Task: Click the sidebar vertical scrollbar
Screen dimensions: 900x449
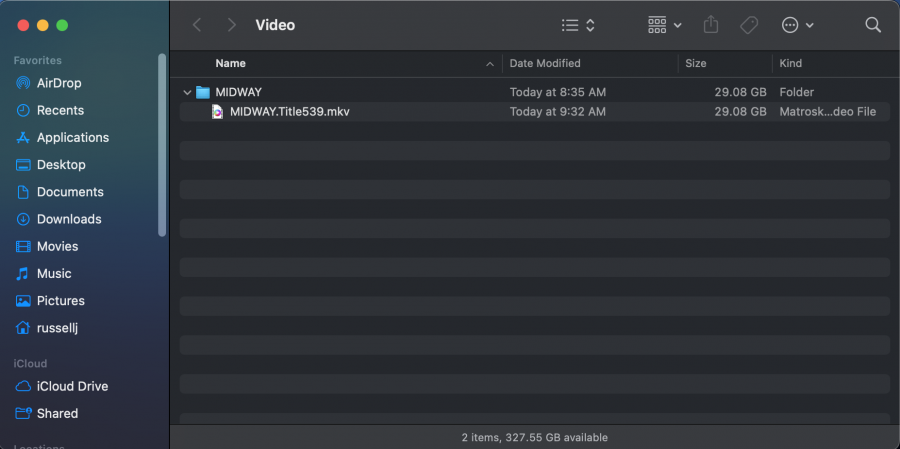Action: coord(162,145)
